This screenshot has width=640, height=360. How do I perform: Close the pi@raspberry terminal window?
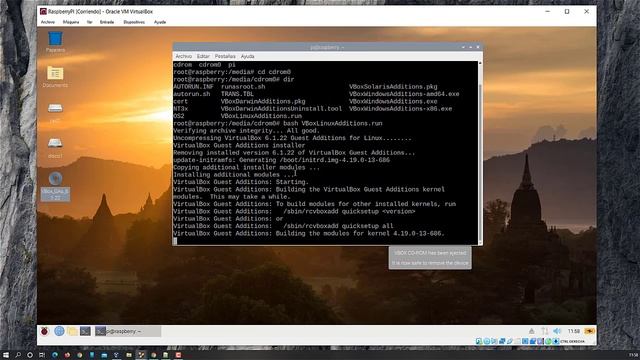(478, 47)
